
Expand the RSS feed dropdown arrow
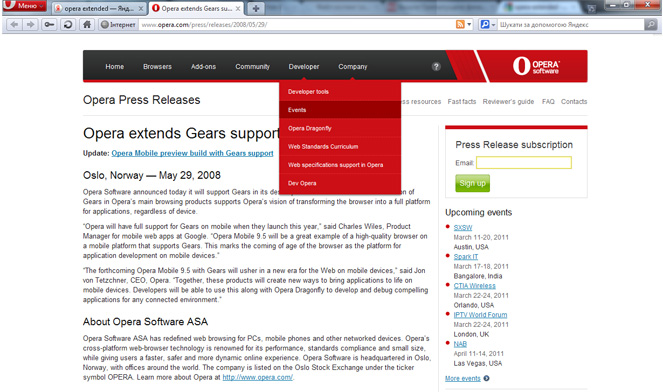click(x=469, y=25)
